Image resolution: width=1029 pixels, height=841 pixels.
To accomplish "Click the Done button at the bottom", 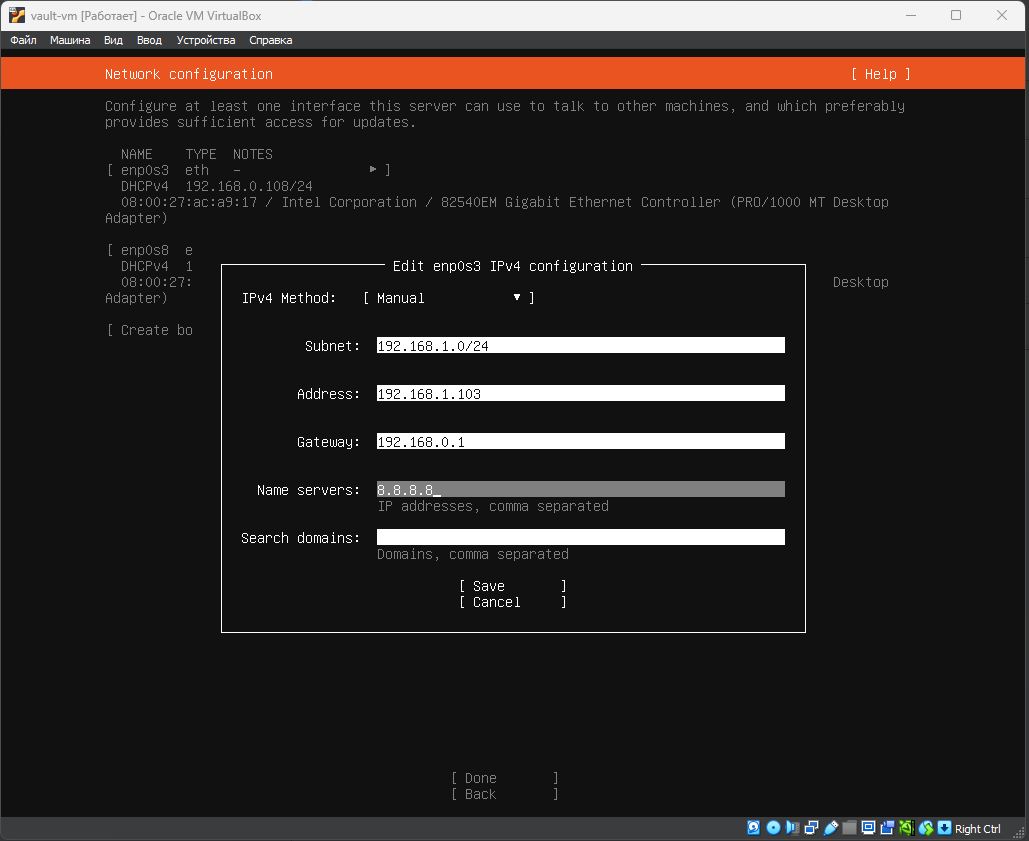I will pos(505,778).
